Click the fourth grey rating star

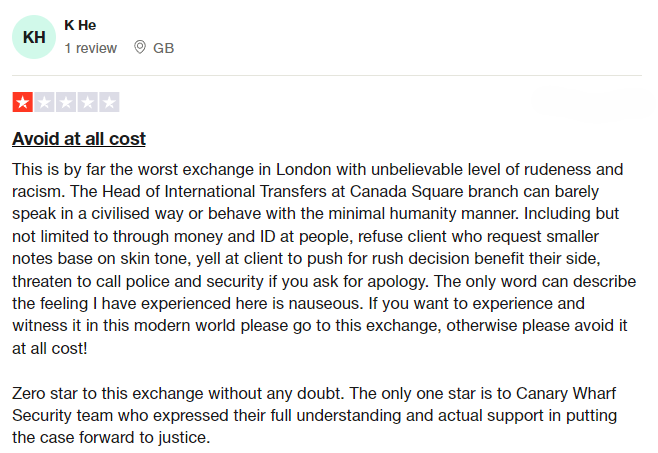pos(88,102)
